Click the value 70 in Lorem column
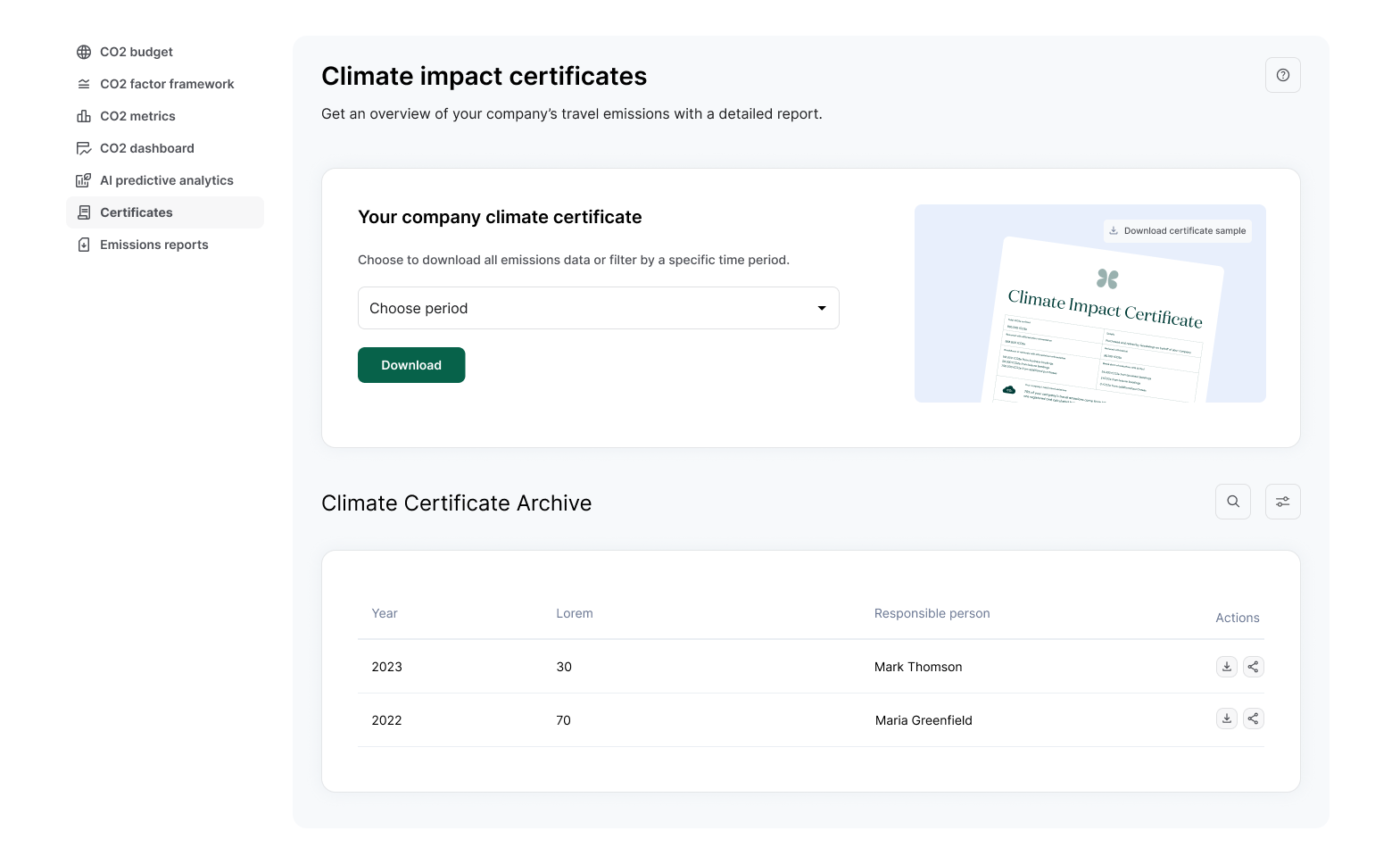The height and width of the screenshot is (864, 1400). coord(563,720)
